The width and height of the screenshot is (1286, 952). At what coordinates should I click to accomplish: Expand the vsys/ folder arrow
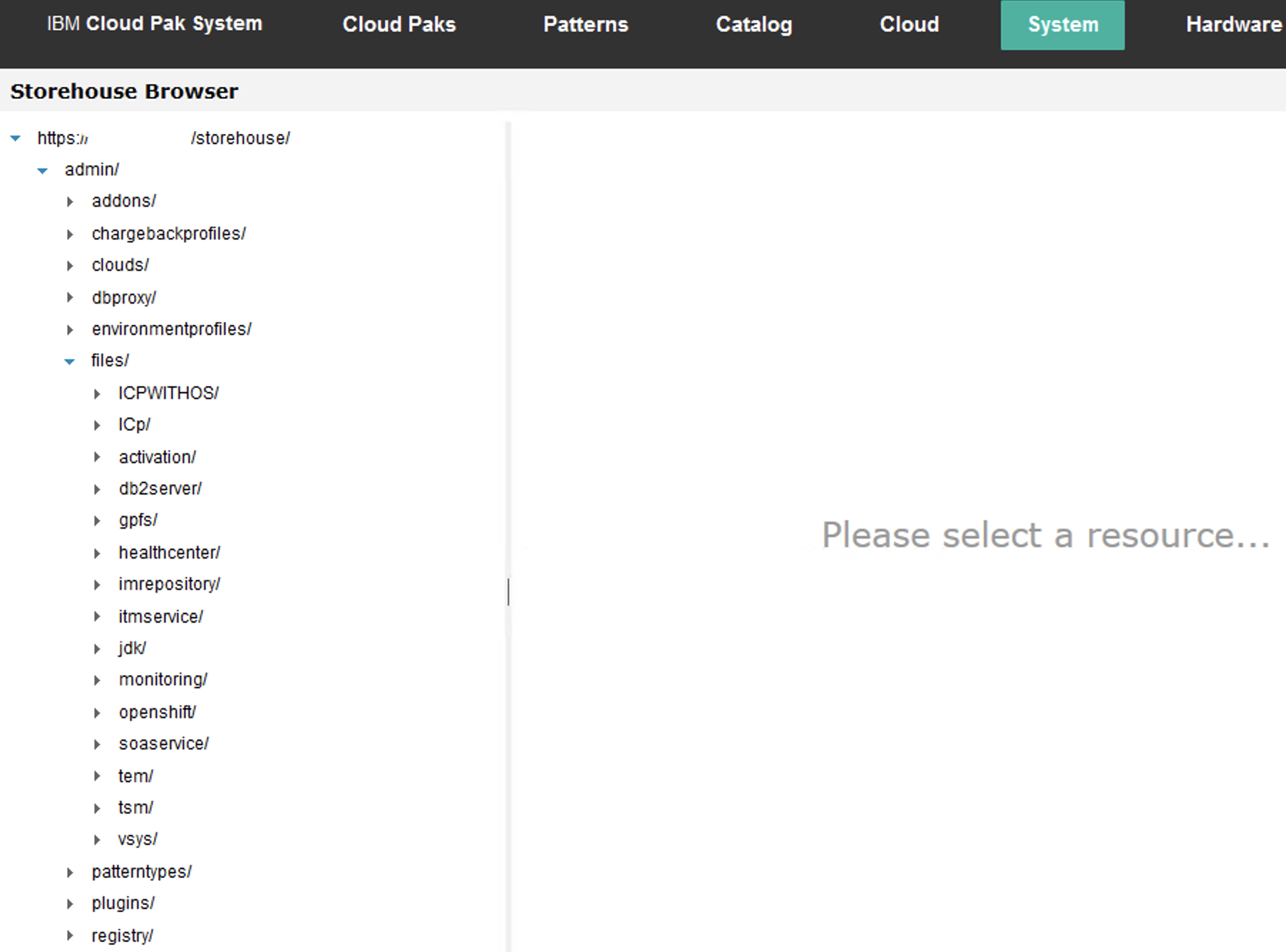97,839
